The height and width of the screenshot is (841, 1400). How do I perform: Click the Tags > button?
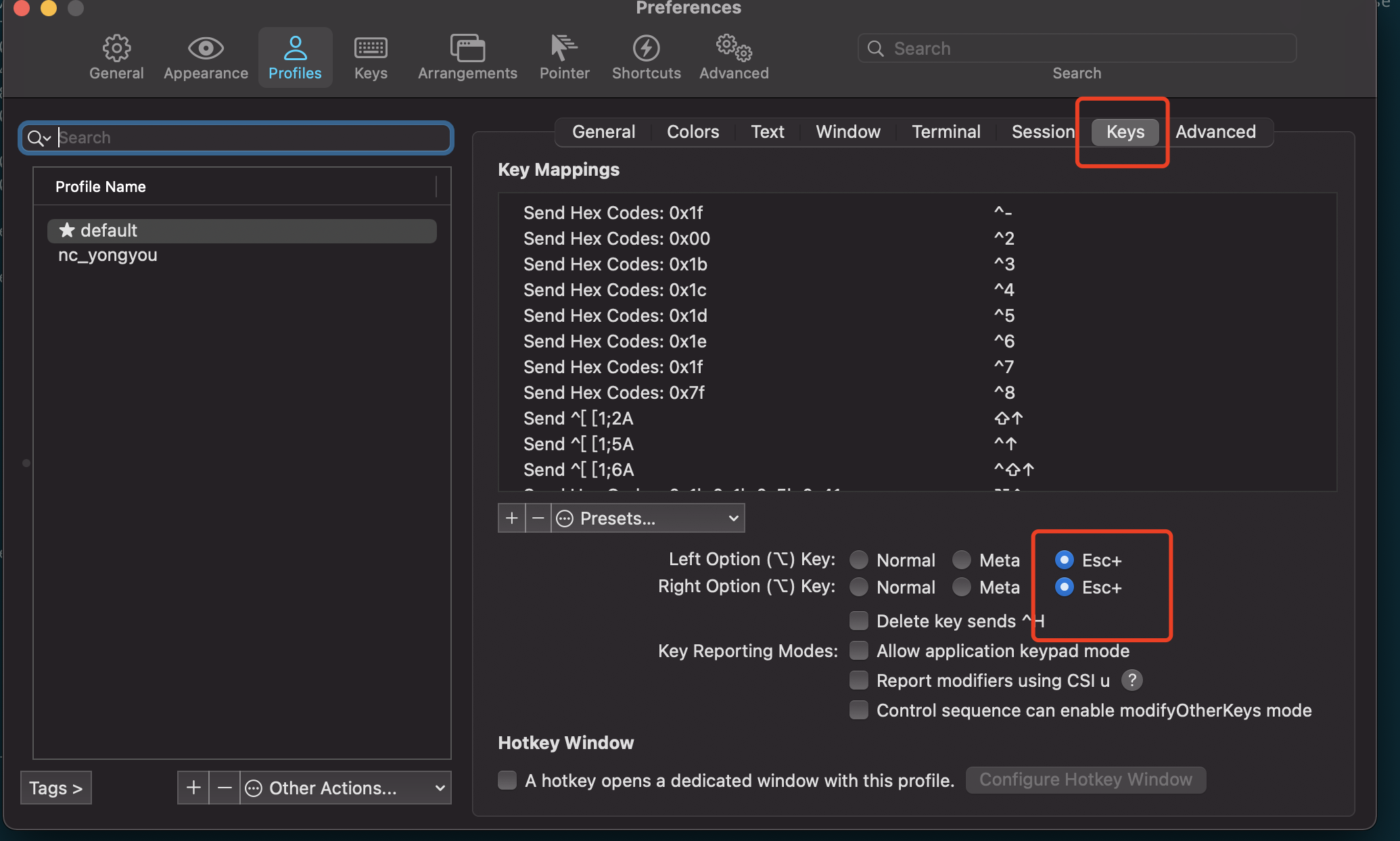click(x=55, y=788)
